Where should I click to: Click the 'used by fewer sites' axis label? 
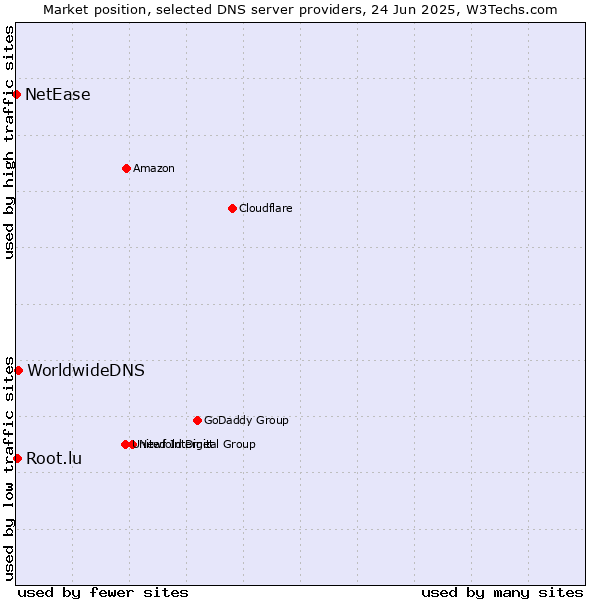[103, 593]
